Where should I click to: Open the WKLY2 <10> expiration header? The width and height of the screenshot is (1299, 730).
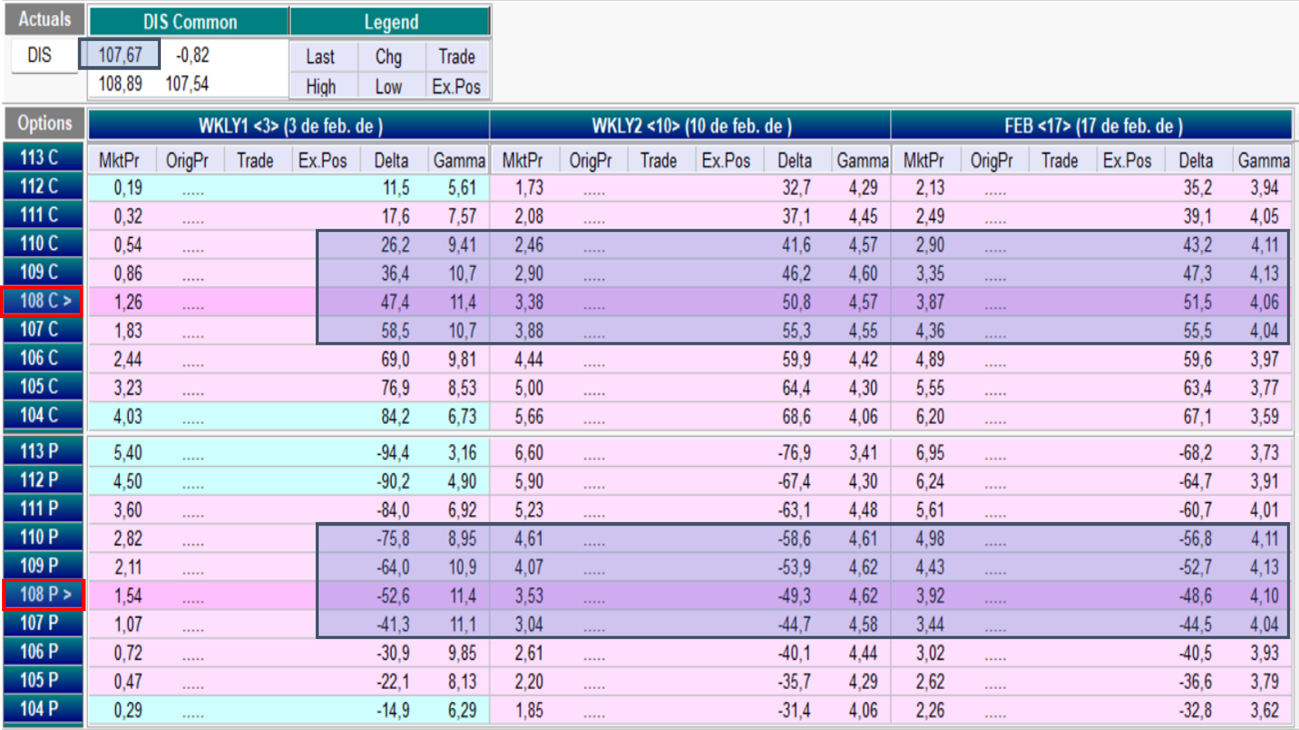690,126
